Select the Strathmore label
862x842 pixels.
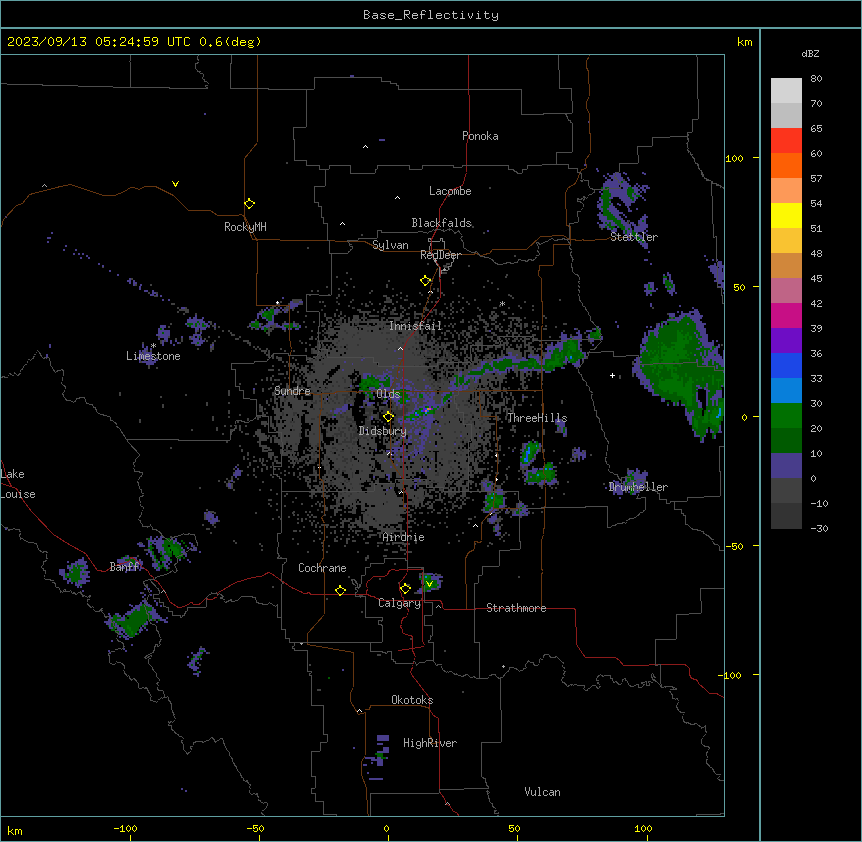point(516,608)
